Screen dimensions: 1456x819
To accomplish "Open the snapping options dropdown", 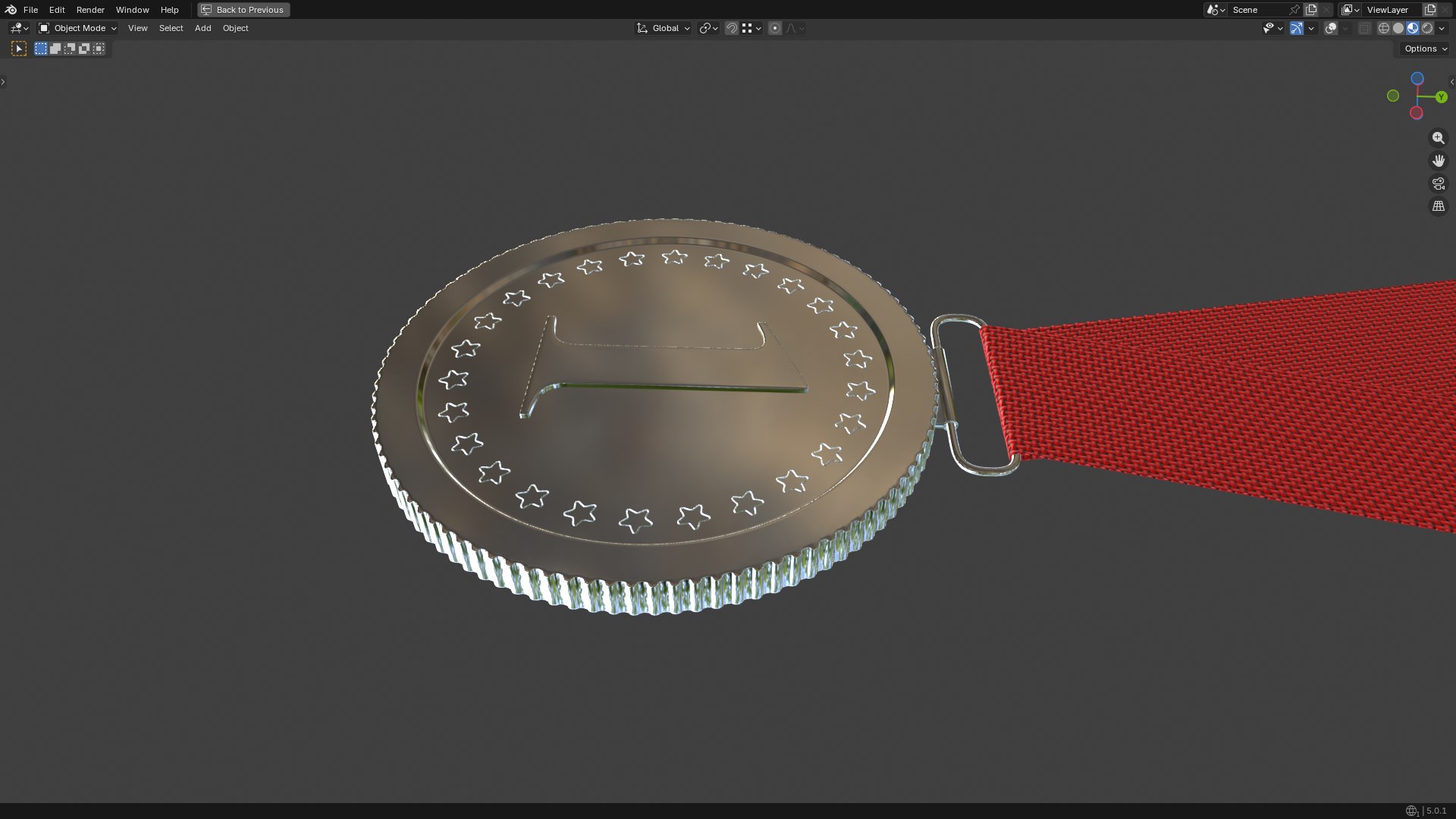I will [x=752, y=28].
